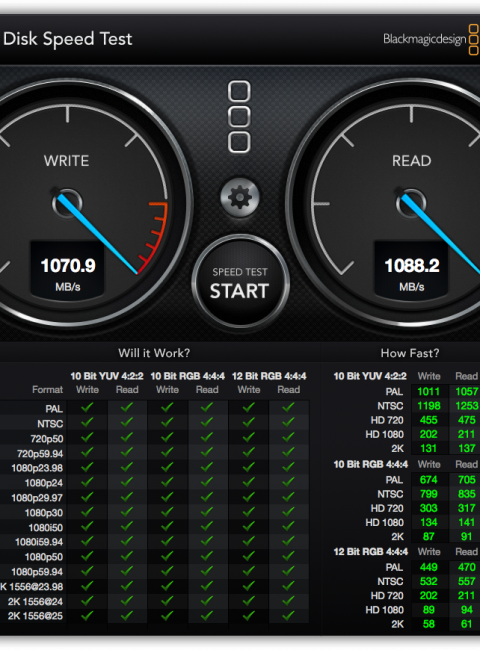Click the Speed Test Start button
480x650 pixels.
click(240, 283)
